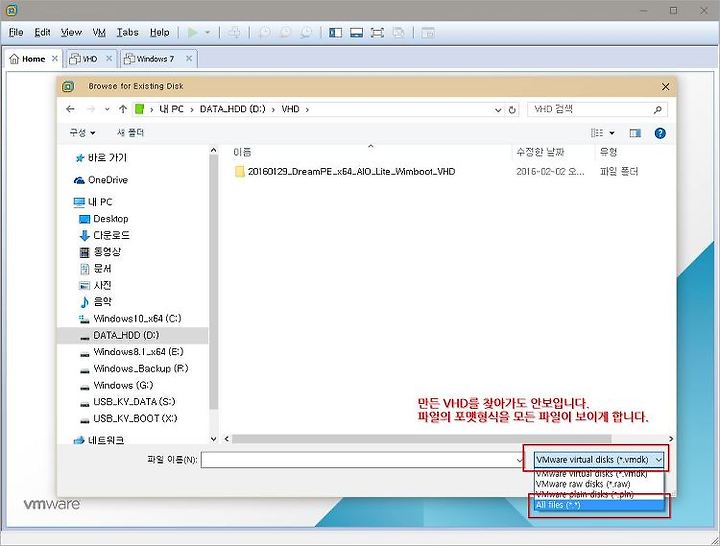The image size is (720, 546).
Task: Click the horizontal scrollbar of file list
Action: (x=422, y=439)
